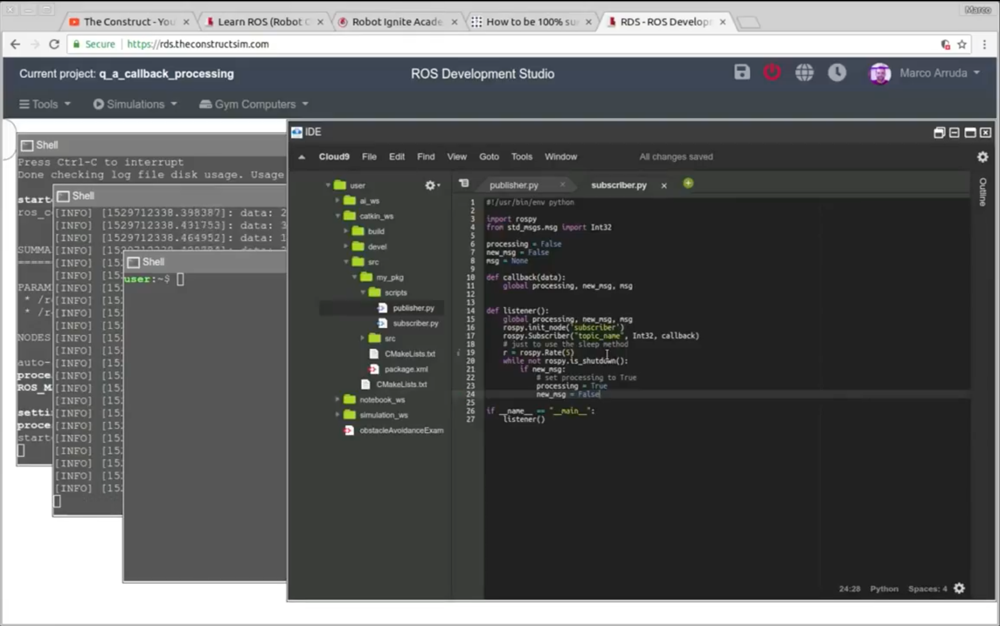Screen dimensions: 1000x626
Task: Click the front Shell window title icon
Action: (133, 262)
